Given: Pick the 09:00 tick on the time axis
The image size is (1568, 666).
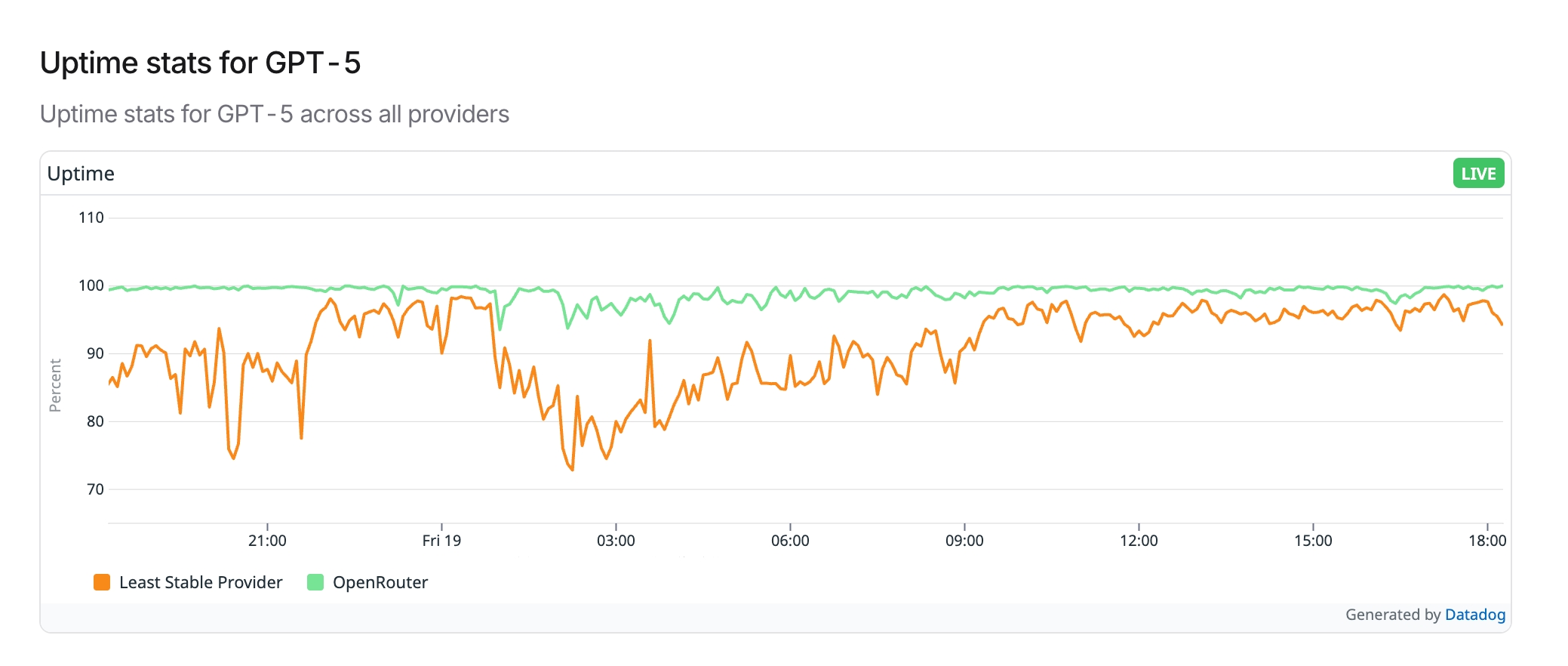Looking at the screenshot, I should (x=964, y=541).
